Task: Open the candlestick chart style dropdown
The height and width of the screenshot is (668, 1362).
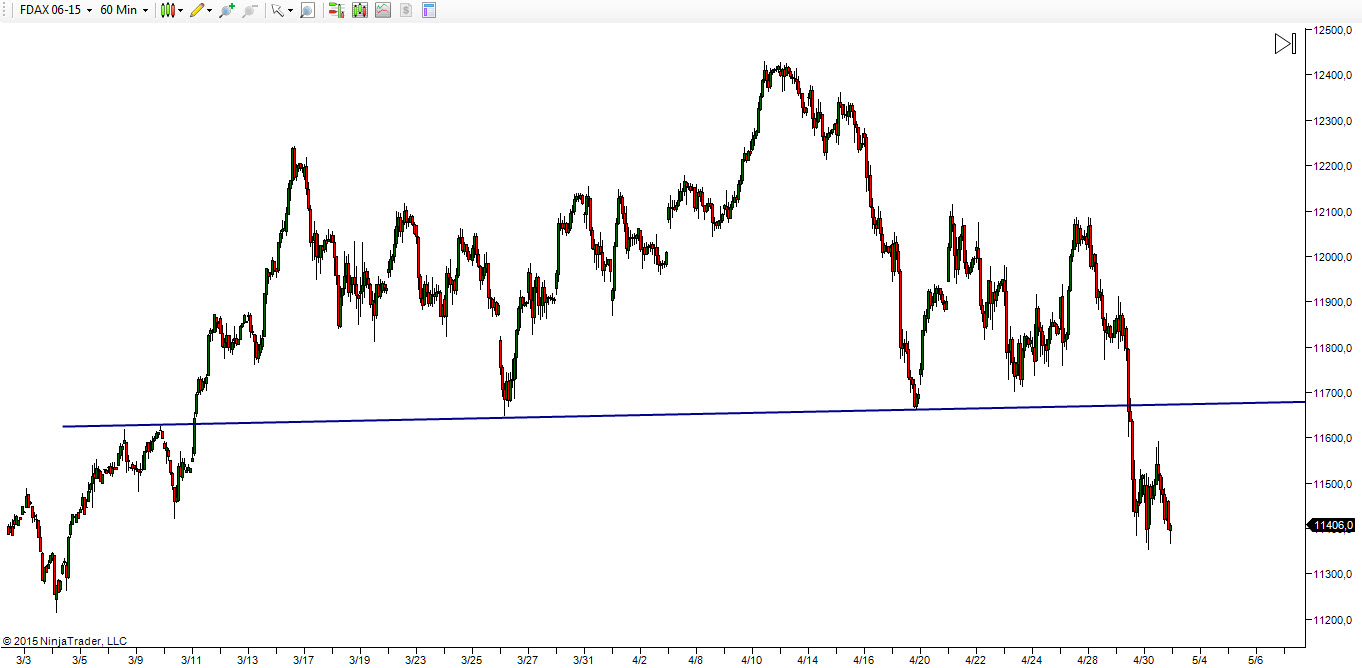Action: pos(171,10)
